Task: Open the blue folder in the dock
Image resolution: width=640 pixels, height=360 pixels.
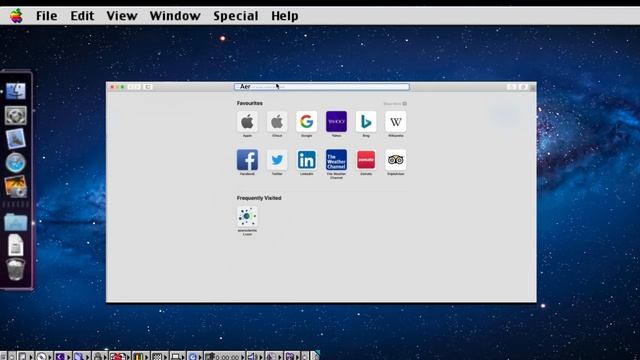Action: click(16, 222)
